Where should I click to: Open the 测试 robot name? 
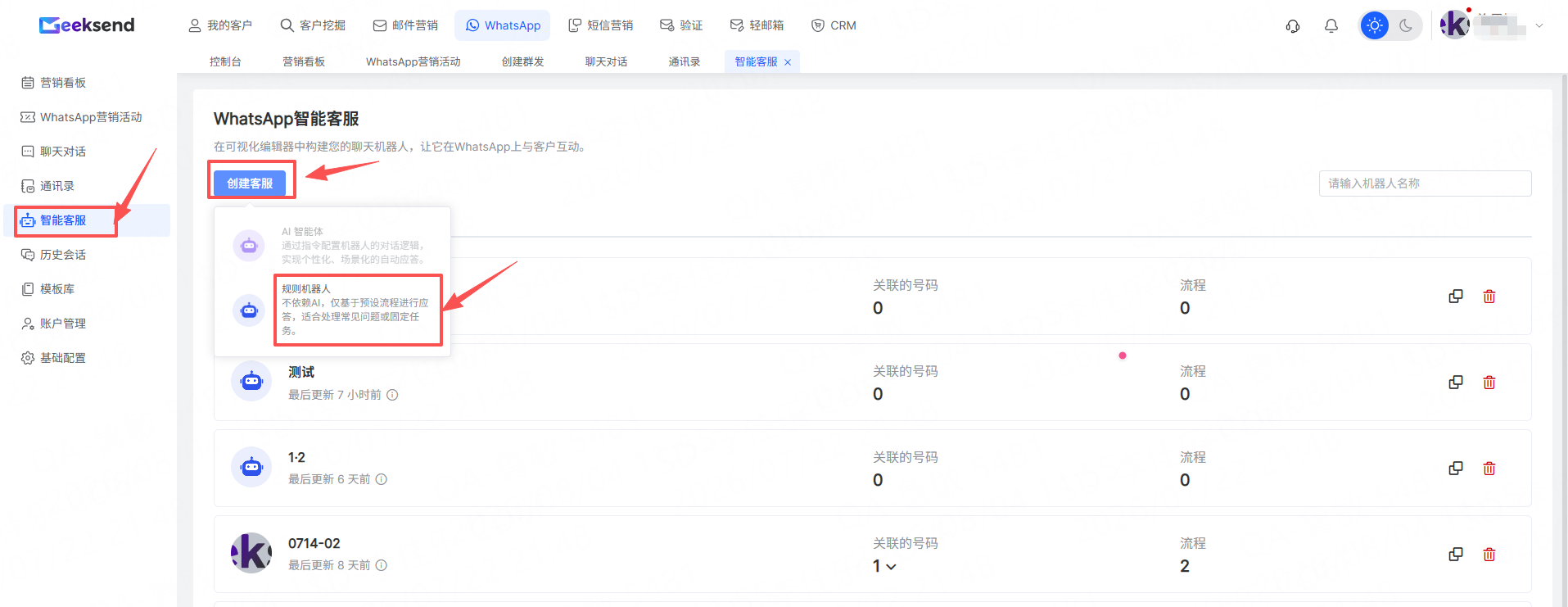click(x=301, y=372)
